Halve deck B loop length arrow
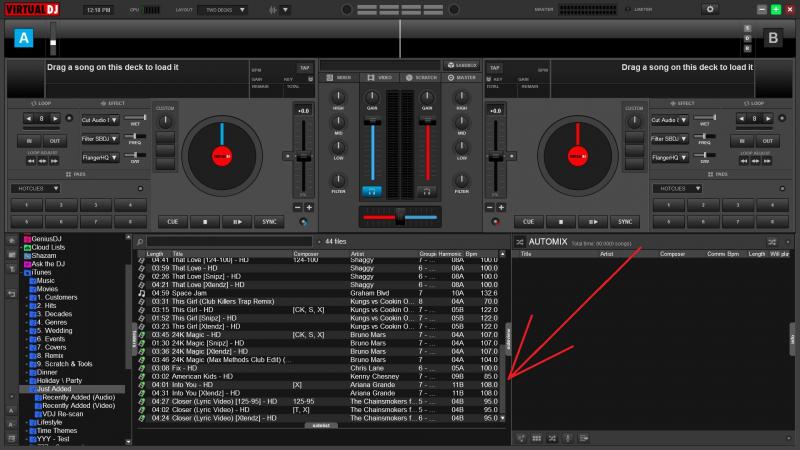Image resolution: width=800 pixels, height=450 pixels. tap(741, 118)
